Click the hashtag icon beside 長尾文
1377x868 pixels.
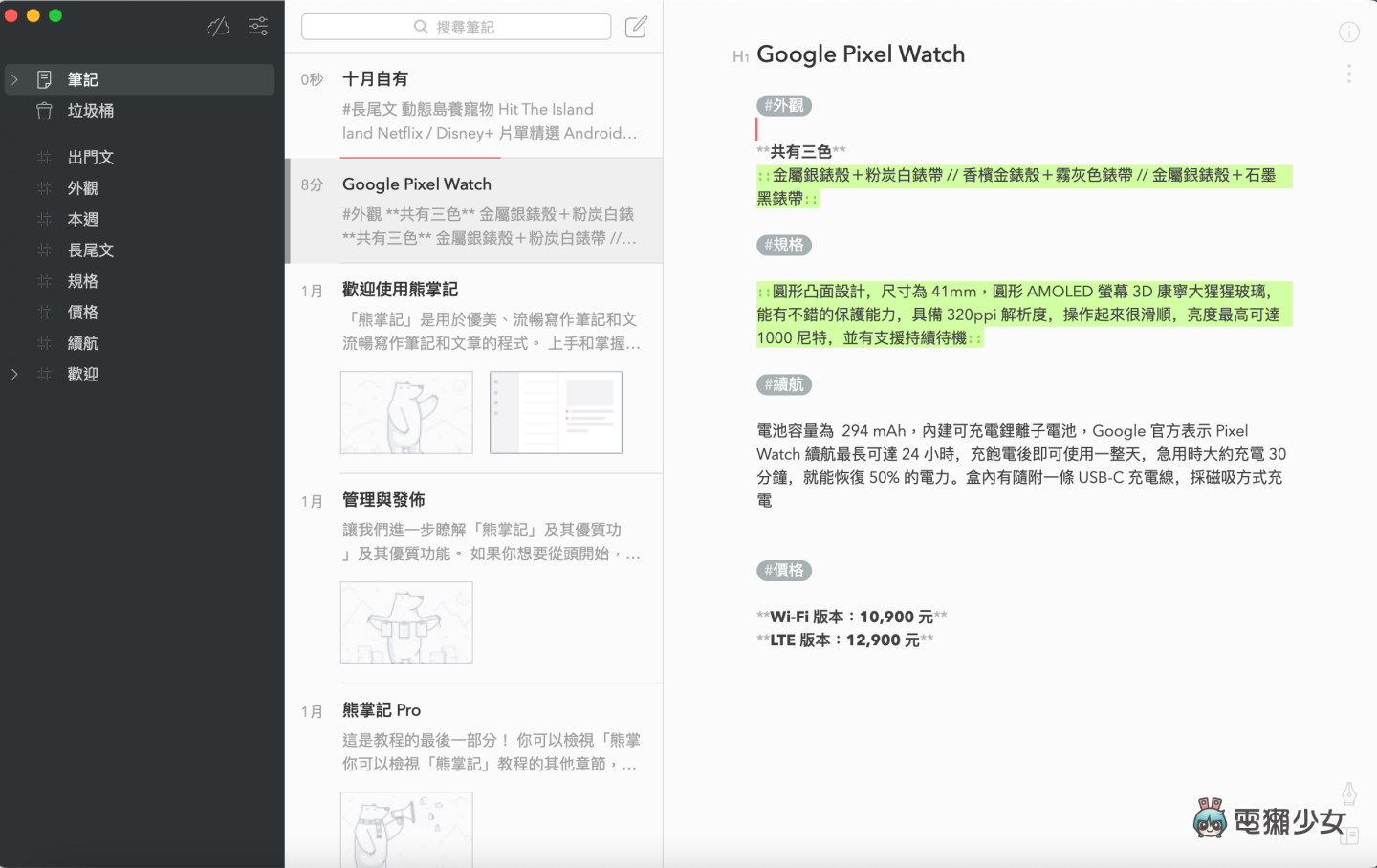44,250
